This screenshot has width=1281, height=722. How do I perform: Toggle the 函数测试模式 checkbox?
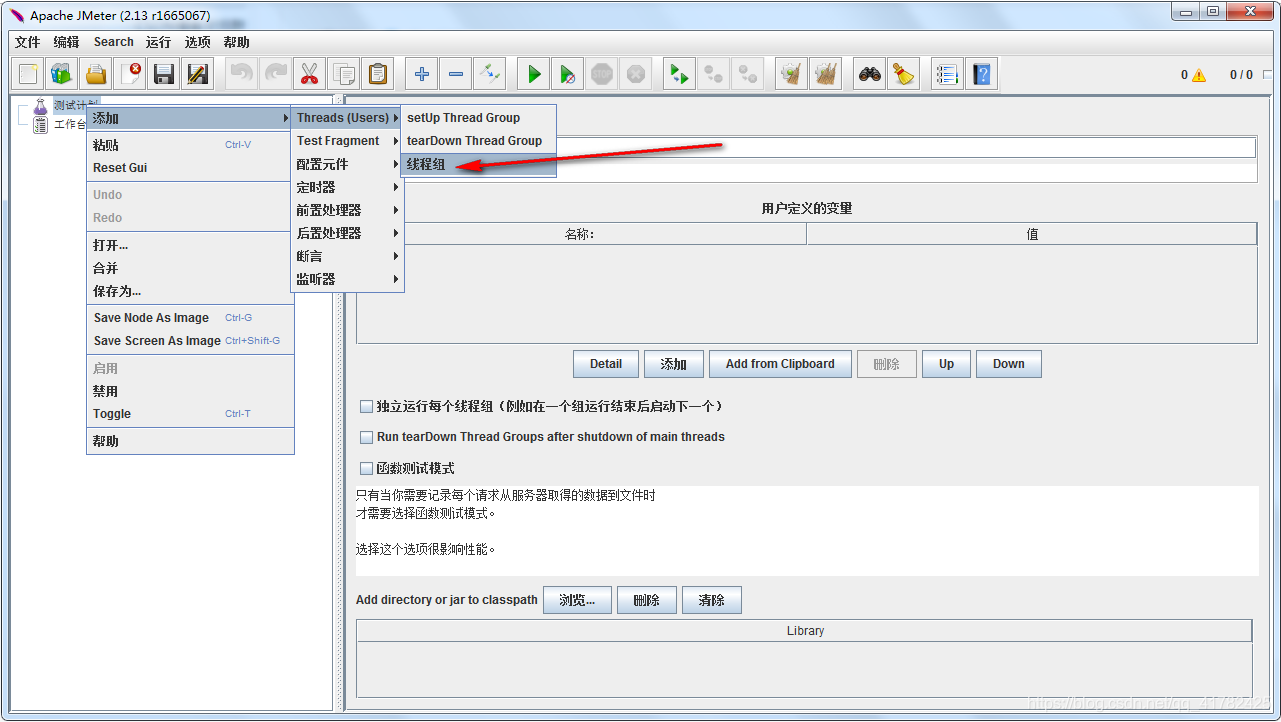pyautogui.click(x=366, y=468)
